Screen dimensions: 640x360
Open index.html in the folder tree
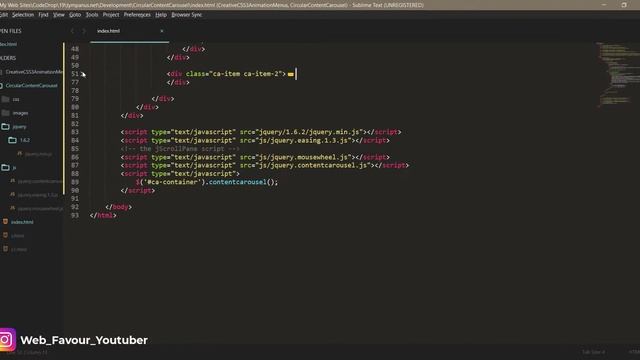click(x=22, y=222)
